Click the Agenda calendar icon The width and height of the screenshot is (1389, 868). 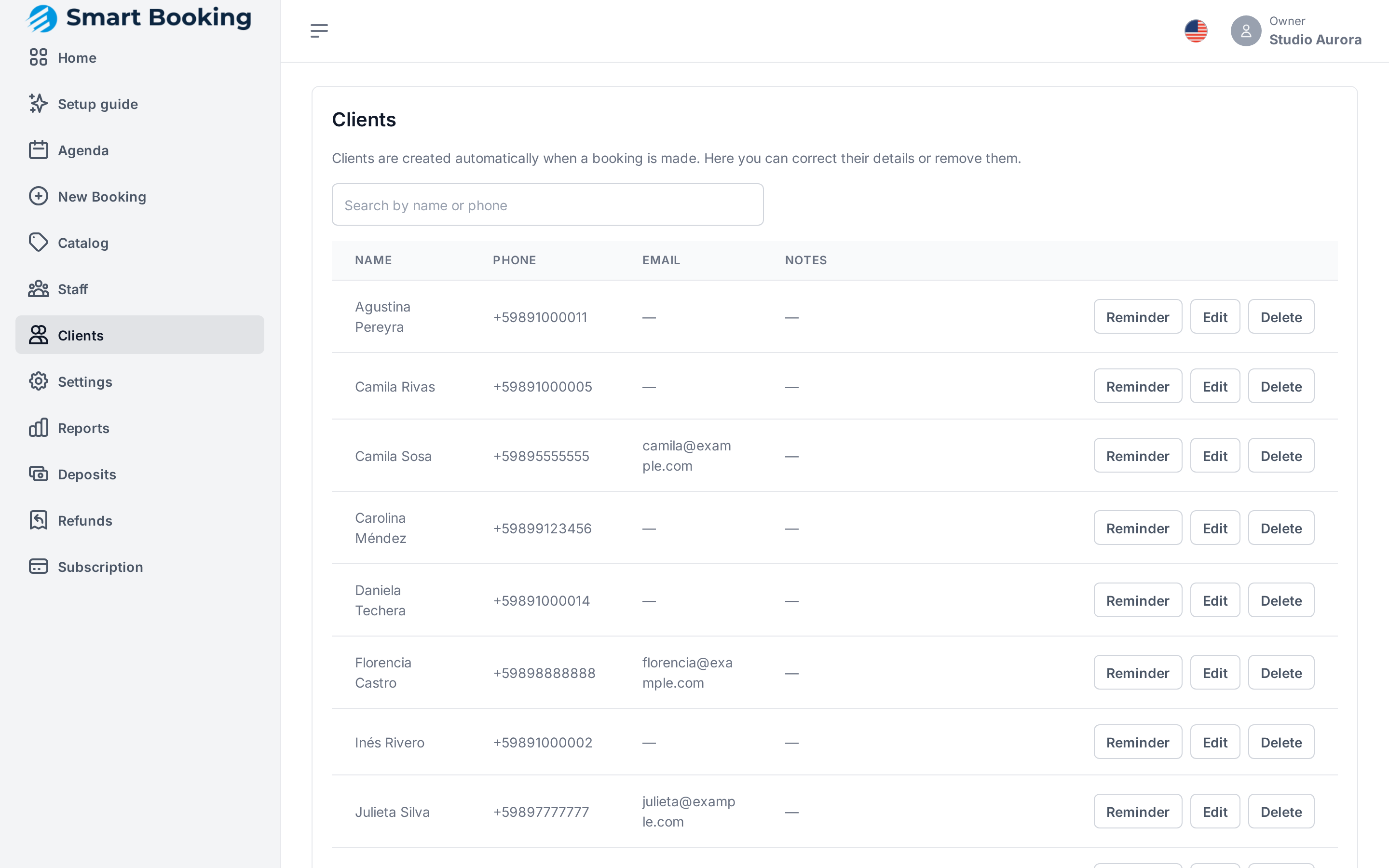39,150
